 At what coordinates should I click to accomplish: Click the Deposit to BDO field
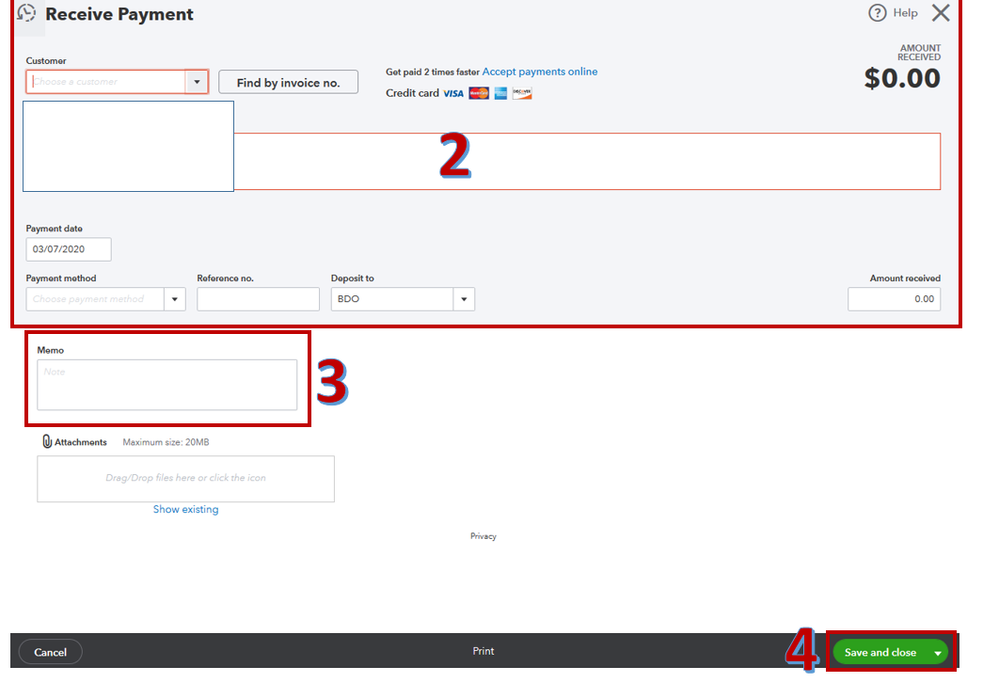pyautogui.click(x=392, y=299)
